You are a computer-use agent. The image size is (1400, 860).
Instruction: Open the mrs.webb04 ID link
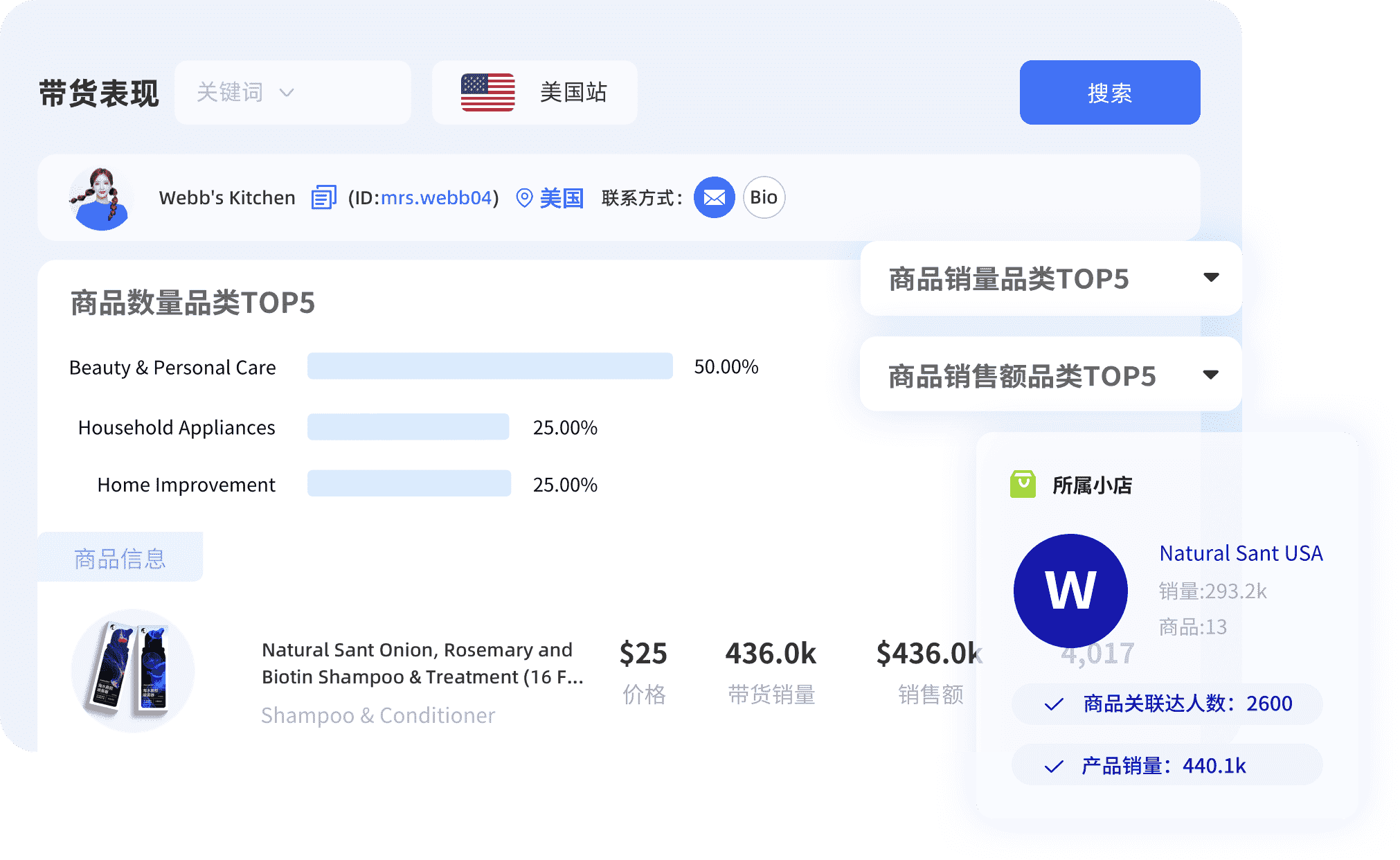pyautogui.click(x=436, y=198)
